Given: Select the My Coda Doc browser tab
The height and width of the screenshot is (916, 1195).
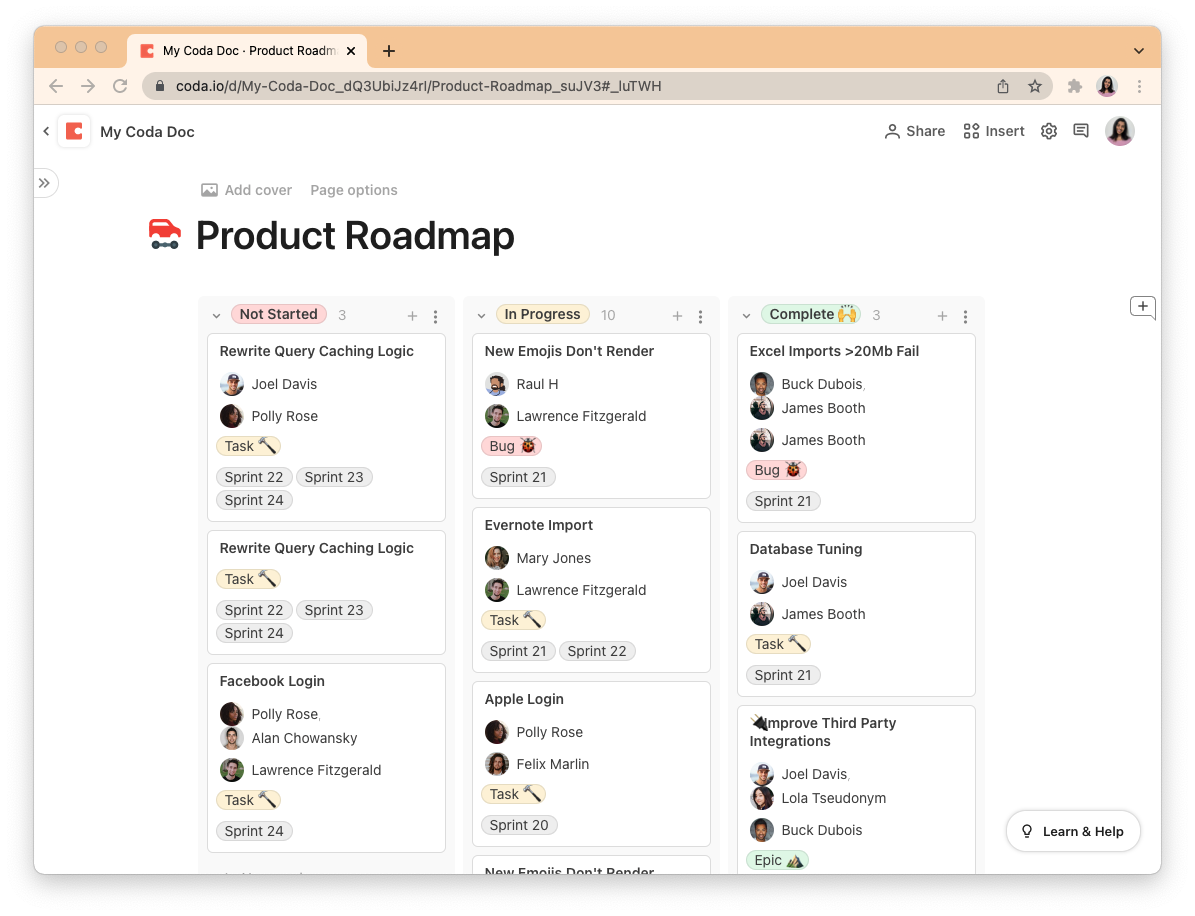Looking at the screenshot, I should click(247, 51).
